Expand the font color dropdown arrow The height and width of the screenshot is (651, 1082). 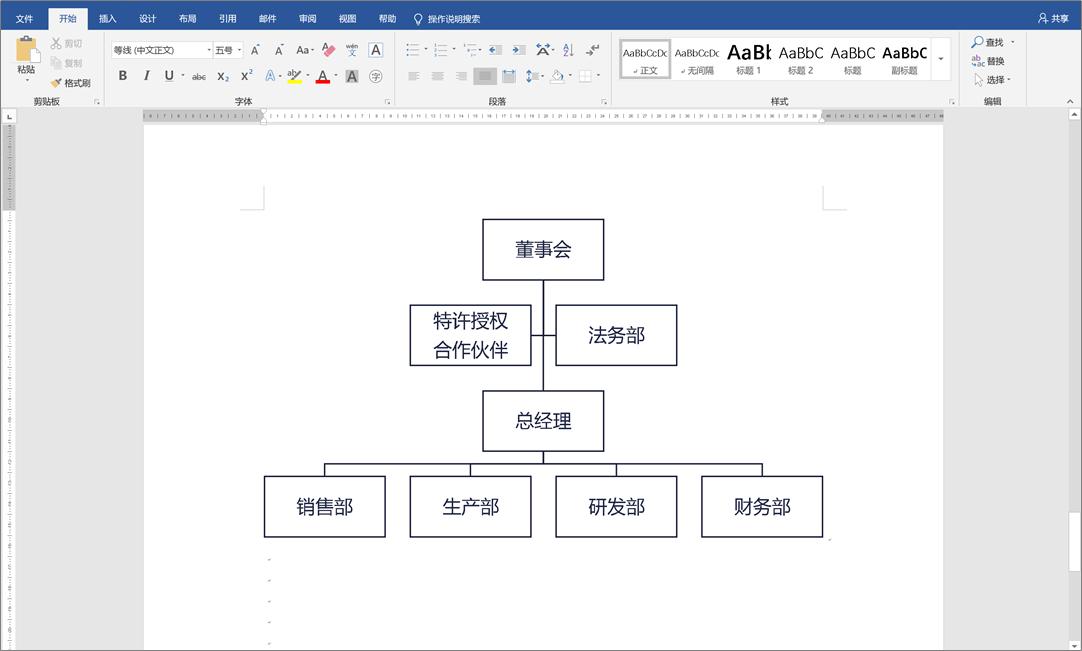334,76
